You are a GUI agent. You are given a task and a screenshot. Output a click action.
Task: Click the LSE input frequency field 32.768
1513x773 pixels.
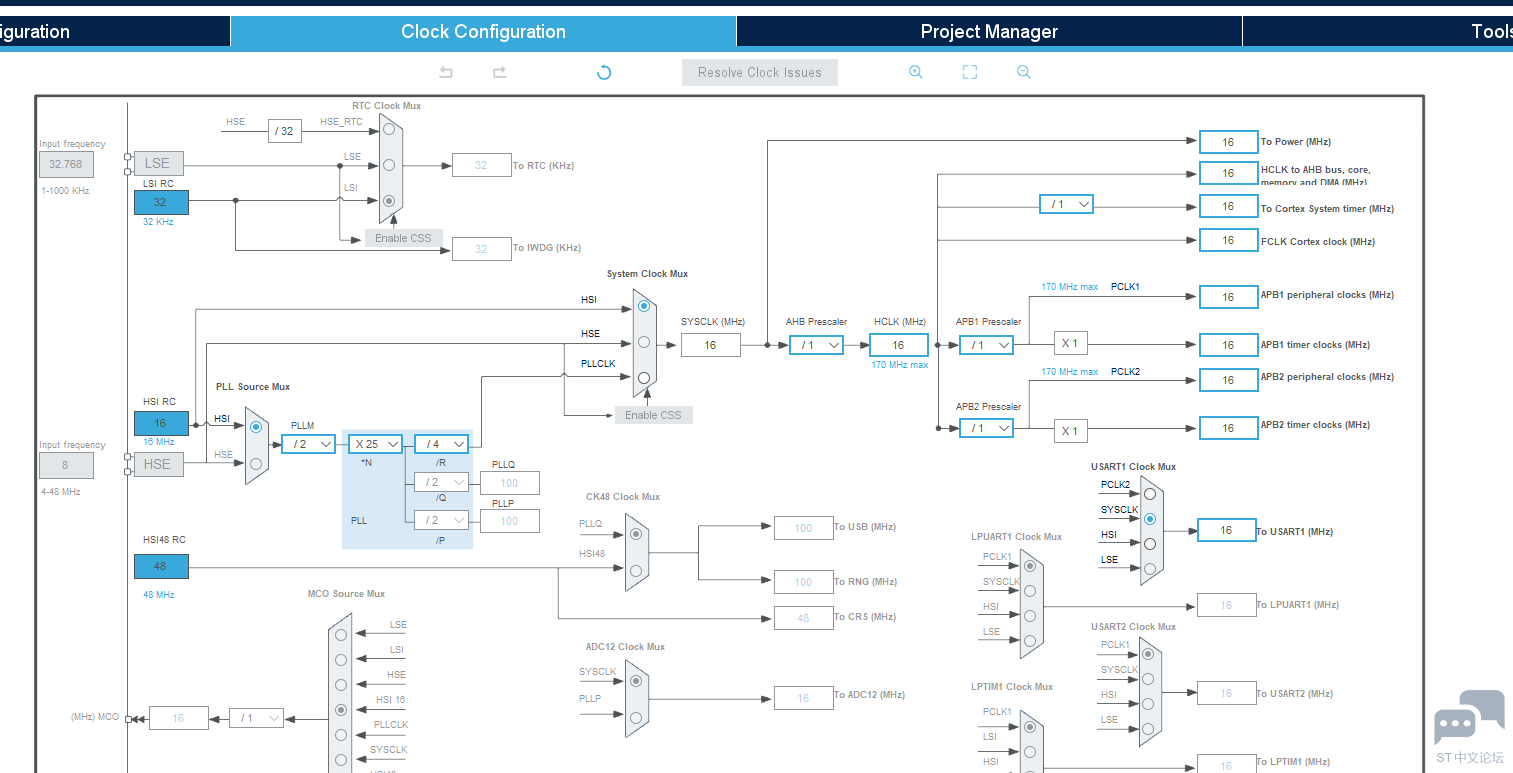(x=66, y=164)
